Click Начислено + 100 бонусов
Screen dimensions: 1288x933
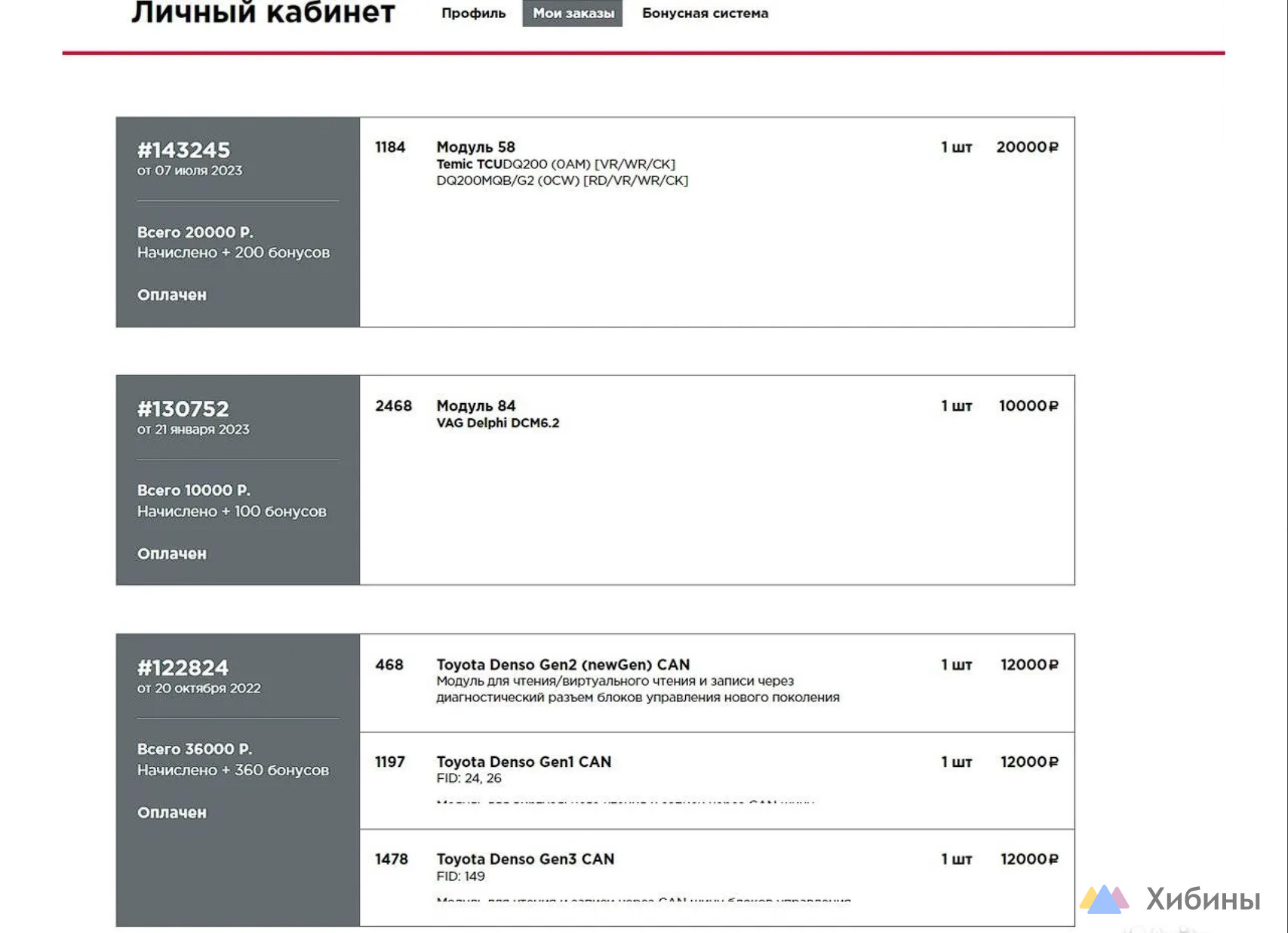[232, 511]
